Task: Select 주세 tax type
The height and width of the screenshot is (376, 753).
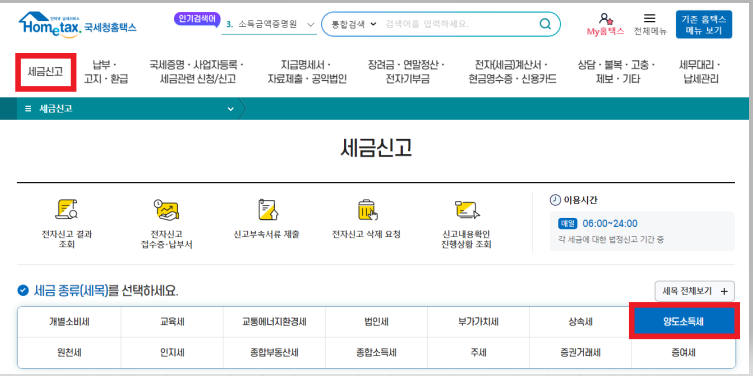Action: pyautogui.click(x=478, y=353)
